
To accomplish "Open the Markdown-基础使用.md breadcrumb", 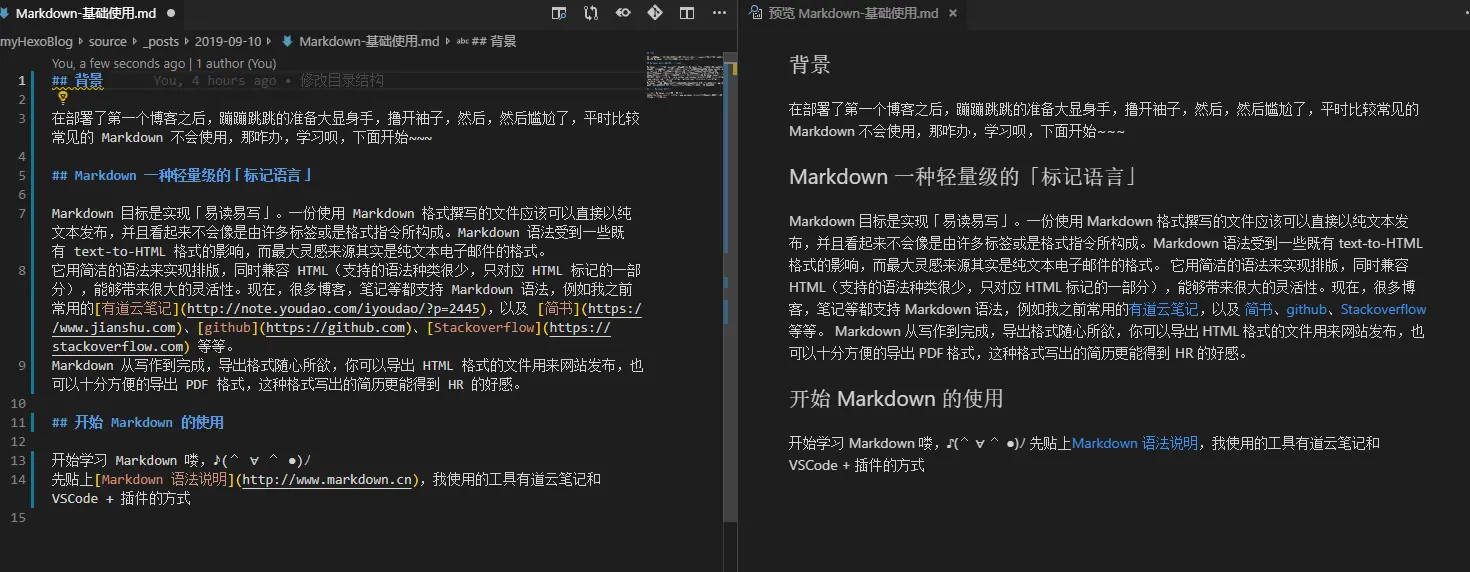I will pos(369,41).
